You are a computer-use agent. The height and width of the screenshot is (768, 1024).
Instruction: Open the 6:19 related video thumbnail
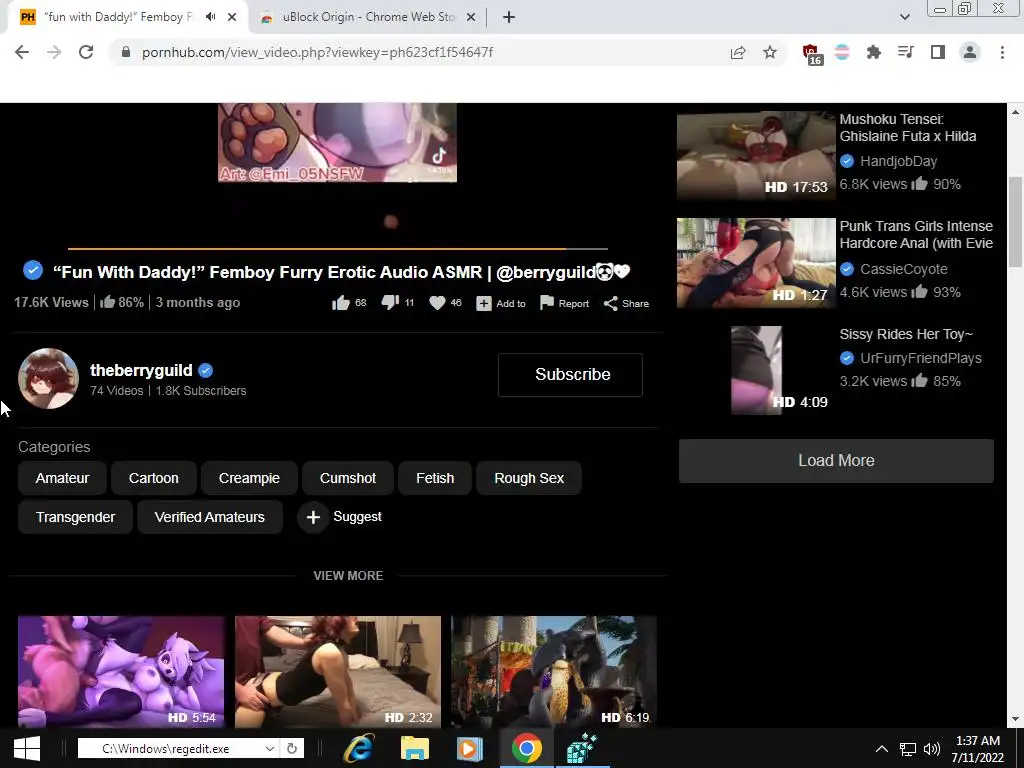pyautogui.click(x=554, y=671)
